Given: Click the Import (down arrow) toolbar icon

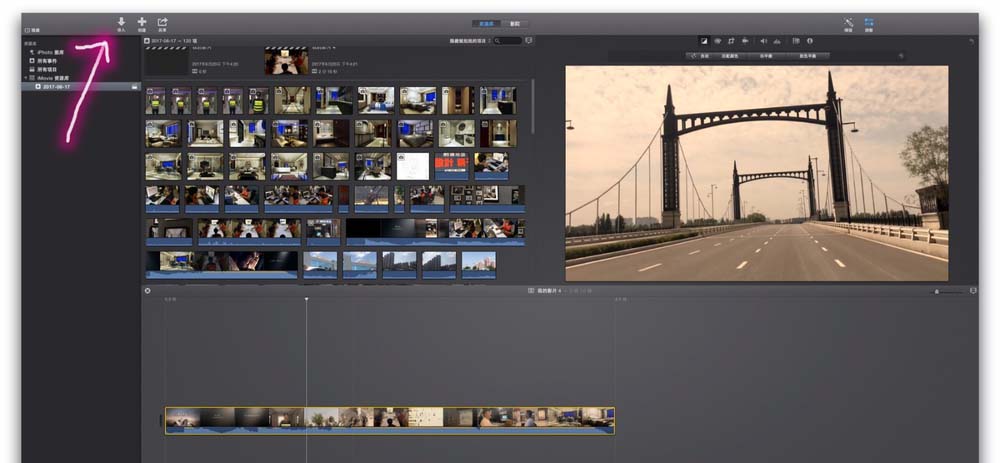Looking at the screenshot, I should [121, 22].
